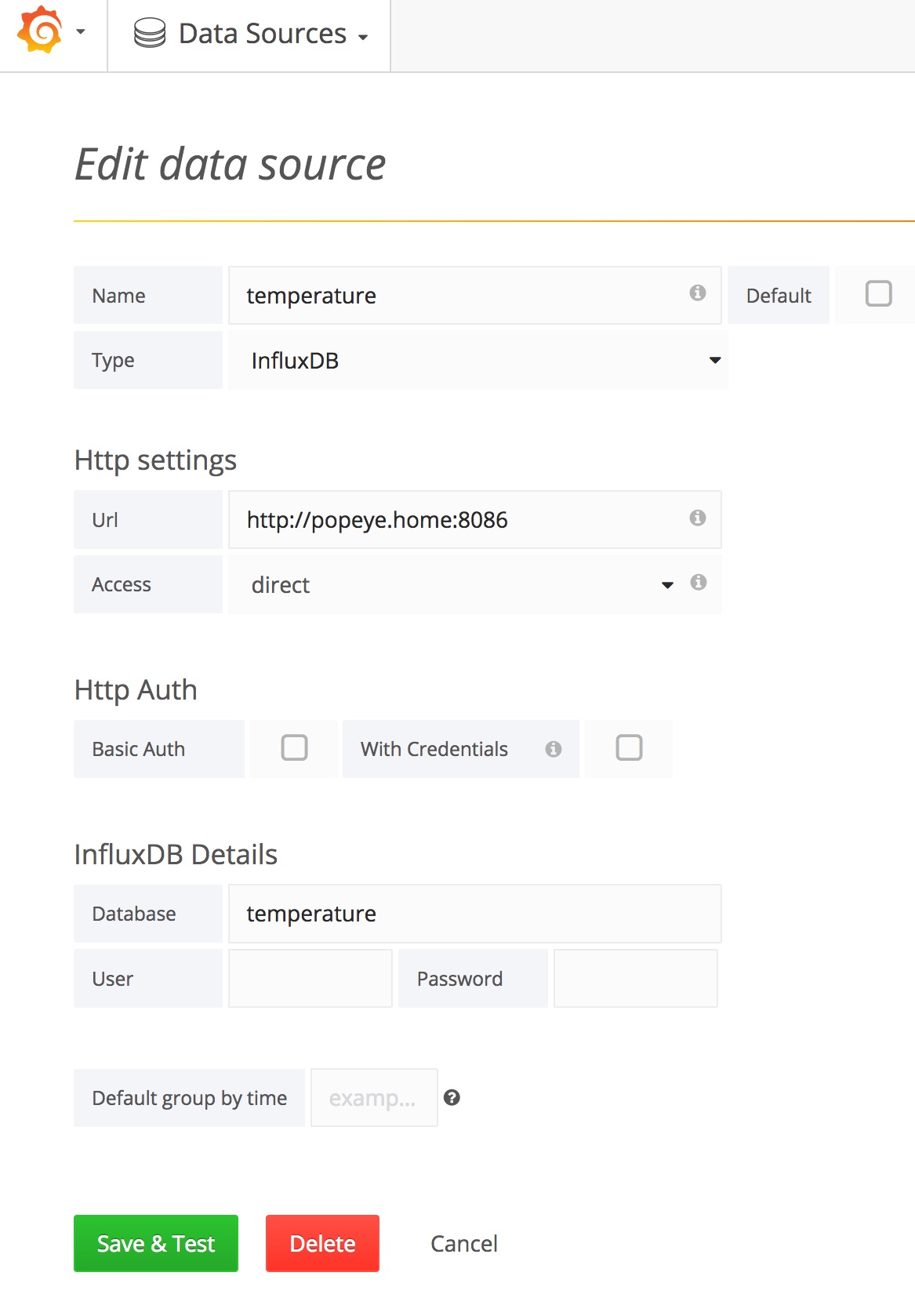Click the Cancel link
The width and height of the screenshot is (915, 1316).
[x=464, y=1244]
